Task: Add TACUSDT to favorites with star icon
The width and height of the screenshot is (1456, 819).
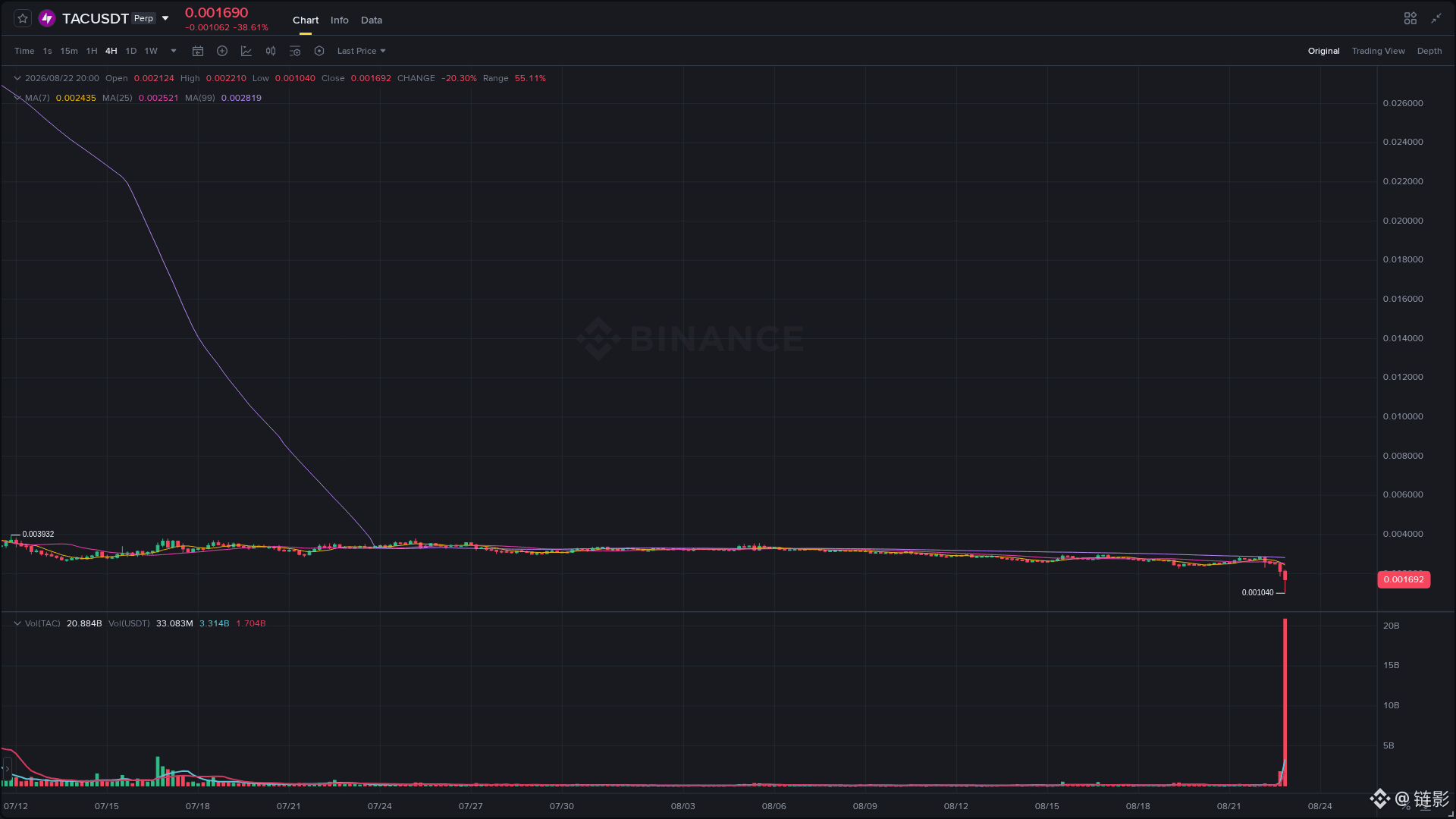Action: click(23, 18)
